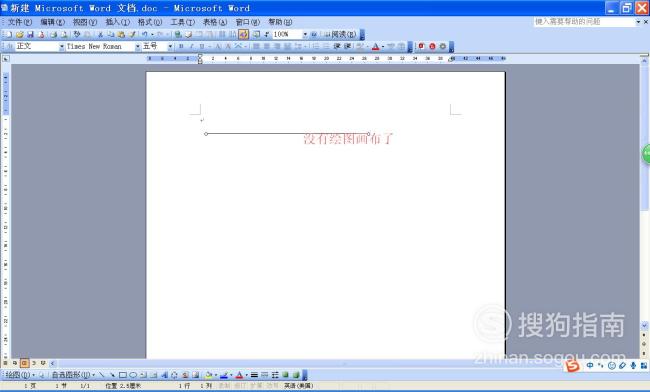Click the help question input box
Image resolution: width=650 pixels, height=392 pixels.
coord(584,22)
